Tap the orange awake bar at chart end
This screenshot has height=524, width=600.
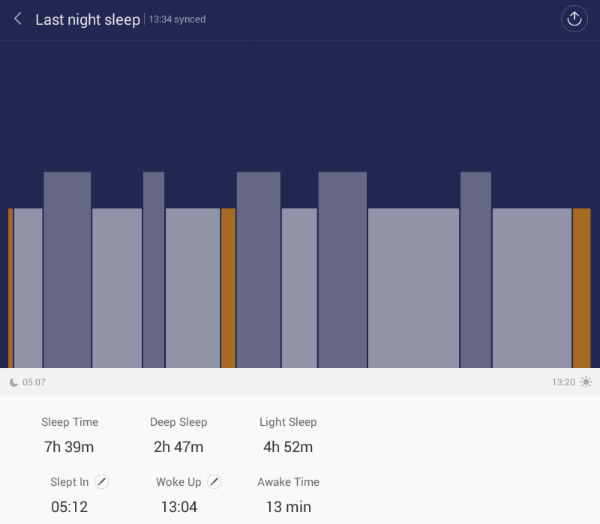click(581, 288)
